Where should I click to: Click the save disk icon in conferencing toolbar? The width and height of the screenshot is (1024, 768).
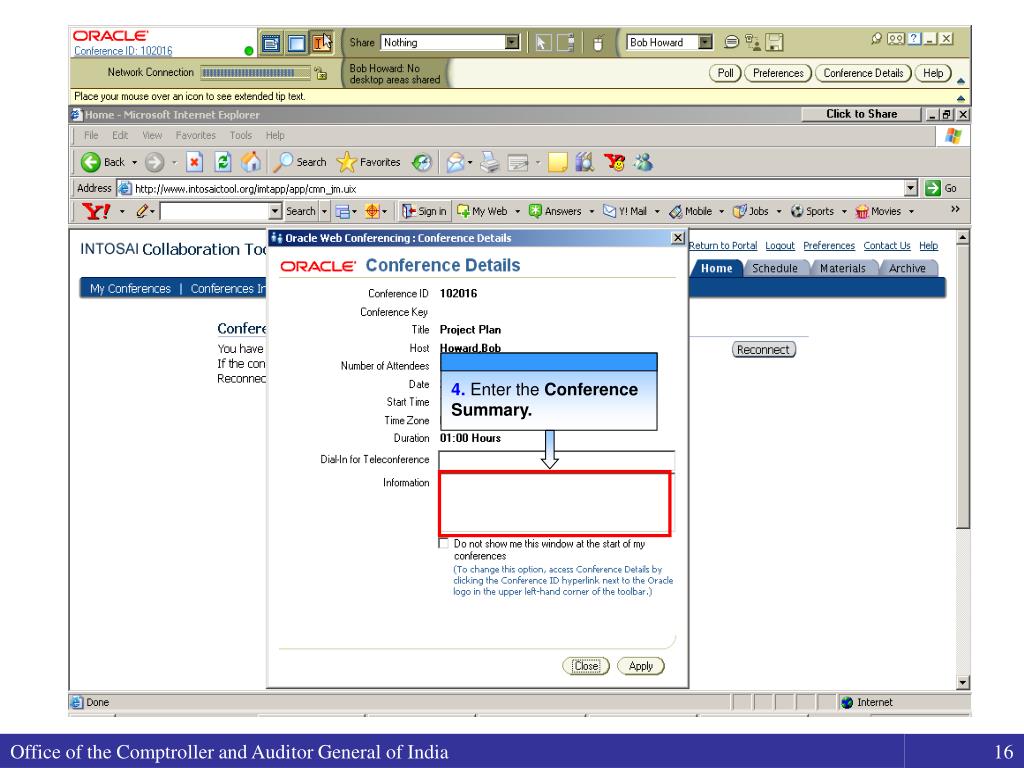click(774, 43)
